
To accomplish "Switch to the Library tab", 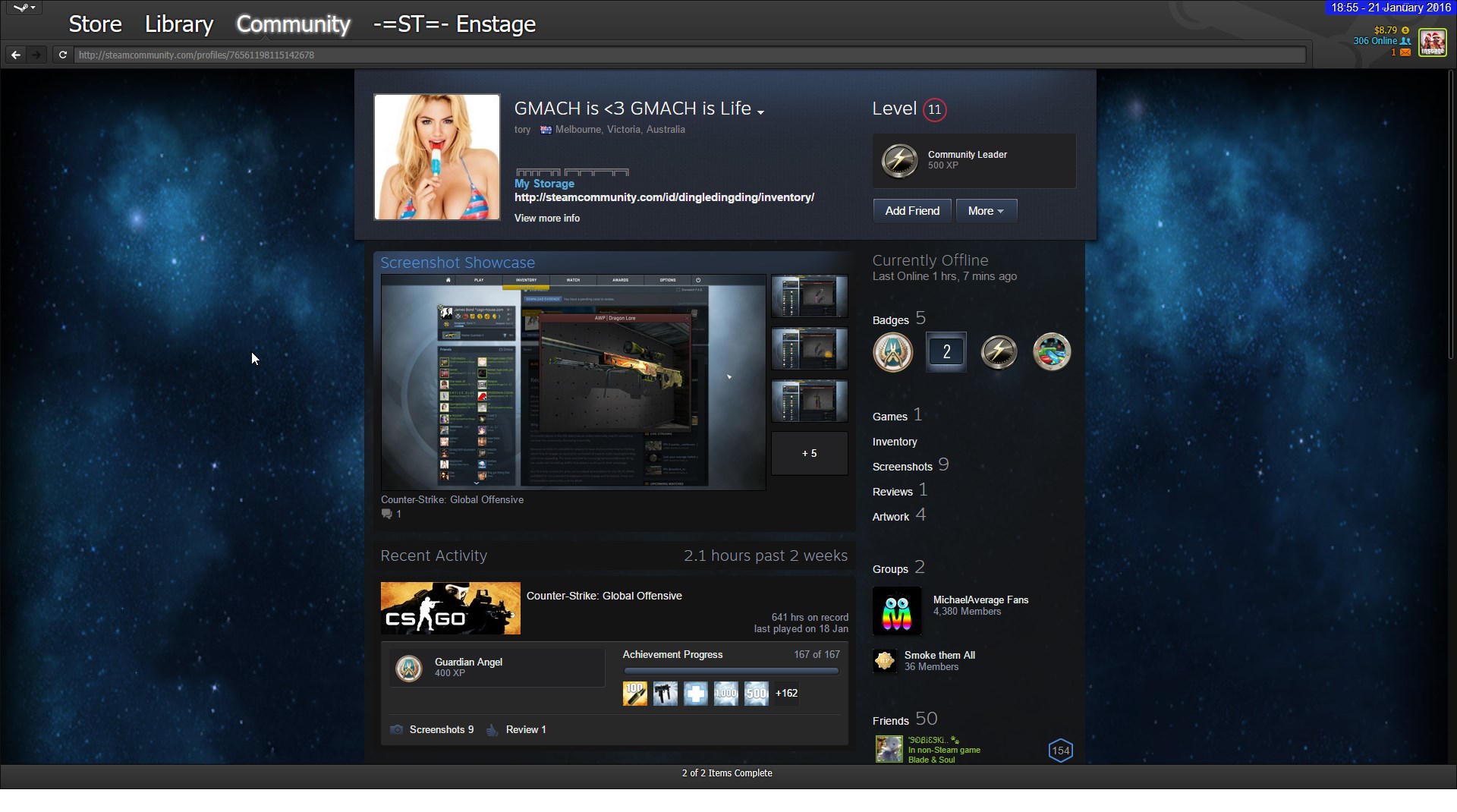I will coord(179,24).
